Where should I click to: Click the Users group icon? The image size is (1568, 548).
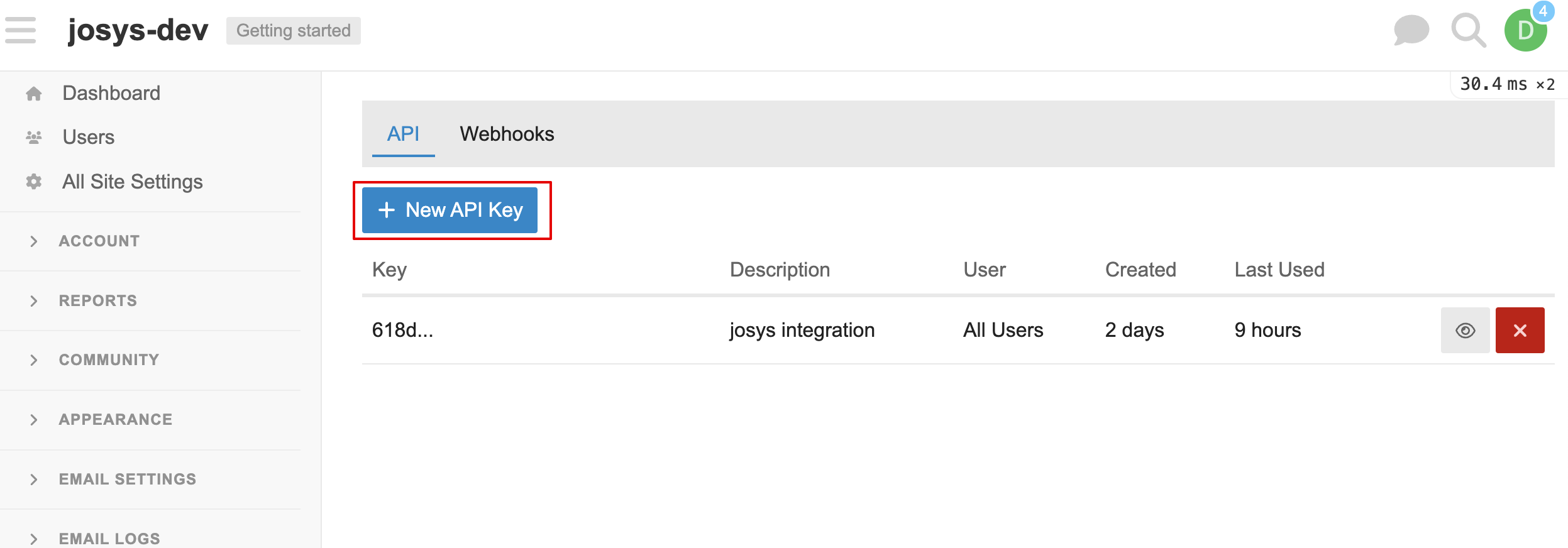(x=34, y=137)
